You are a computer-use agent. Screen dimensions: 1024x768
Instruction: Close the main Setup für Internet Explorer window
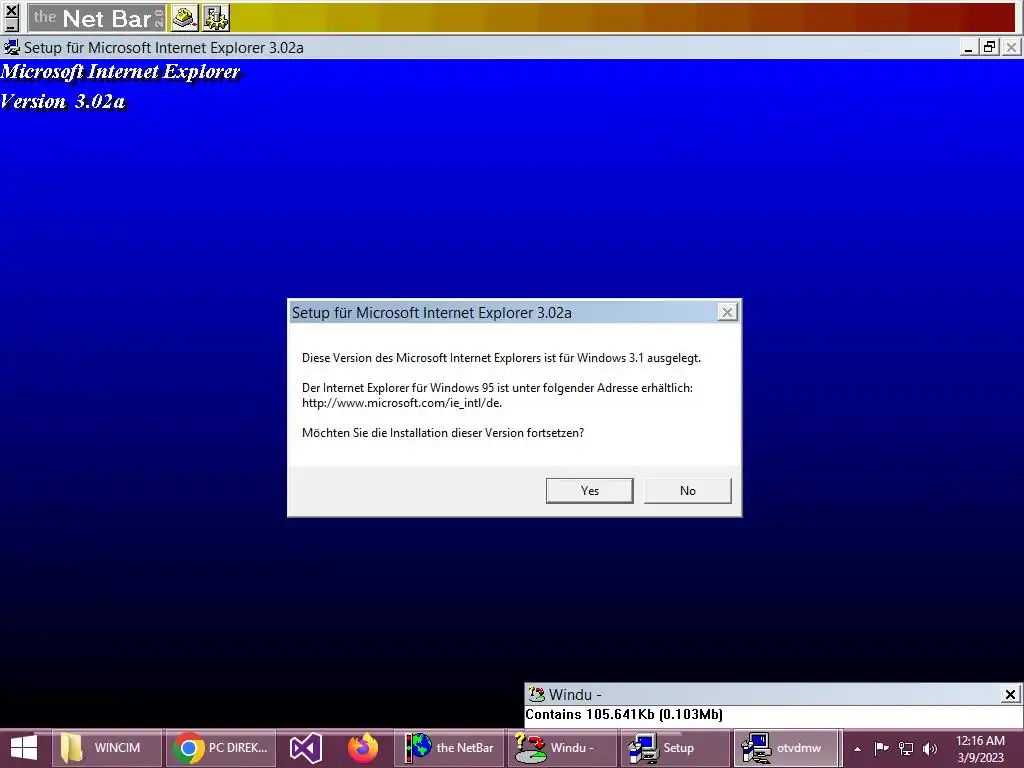tap(1012, 48)
